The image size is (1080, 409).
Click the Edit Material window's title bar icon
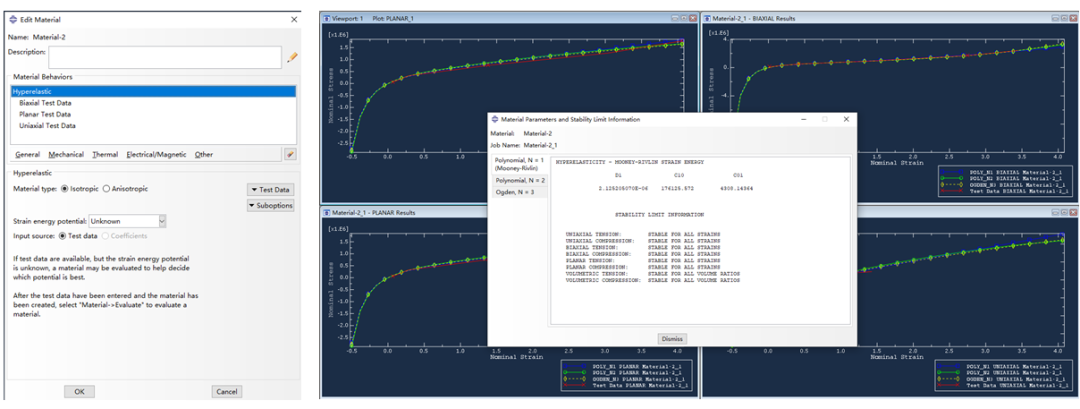pyautogui.click(x=14, y=20)
